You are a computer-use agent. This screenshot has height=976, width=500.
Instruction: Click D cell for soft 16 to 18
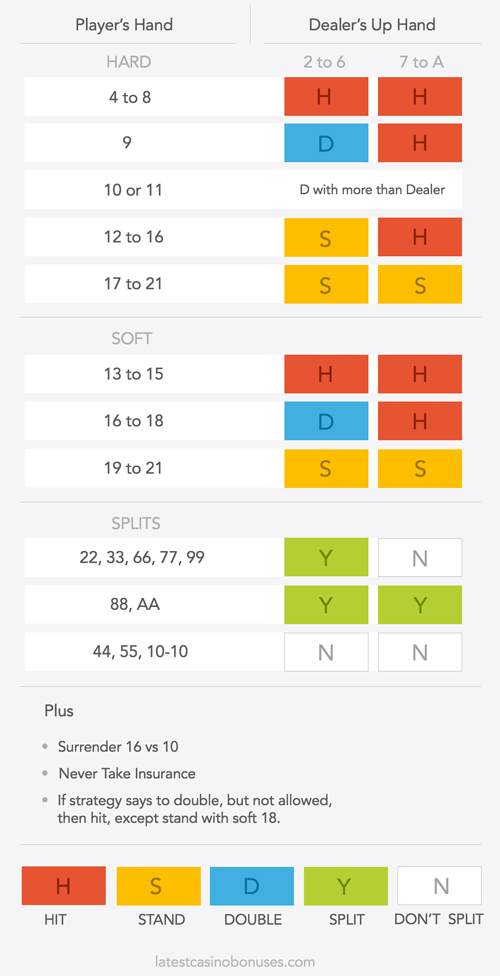point(326,421)
